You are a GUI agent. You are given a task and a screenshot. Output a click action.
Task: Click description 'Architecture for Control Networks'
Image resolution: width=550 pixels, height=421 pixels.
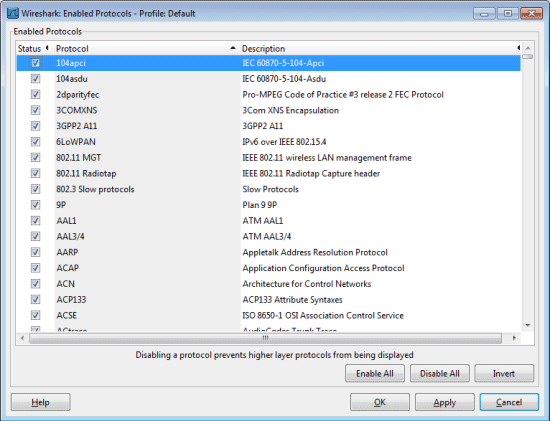coord(307,284)
